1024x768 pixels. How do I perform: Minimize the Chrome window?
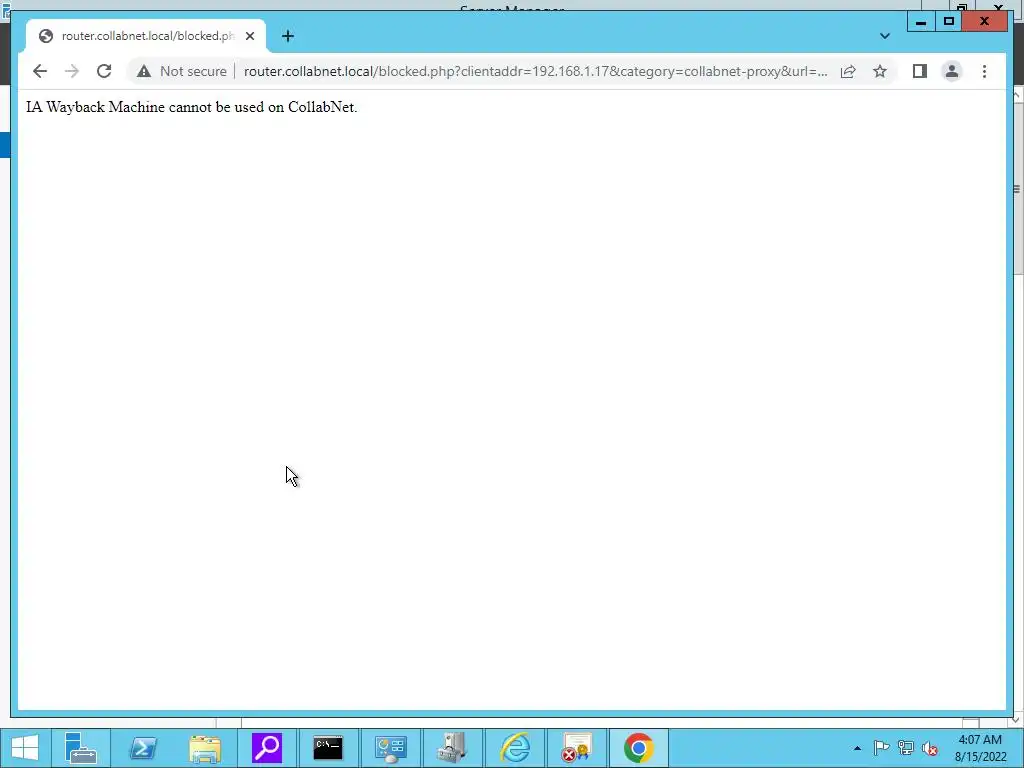pos(921,22)
